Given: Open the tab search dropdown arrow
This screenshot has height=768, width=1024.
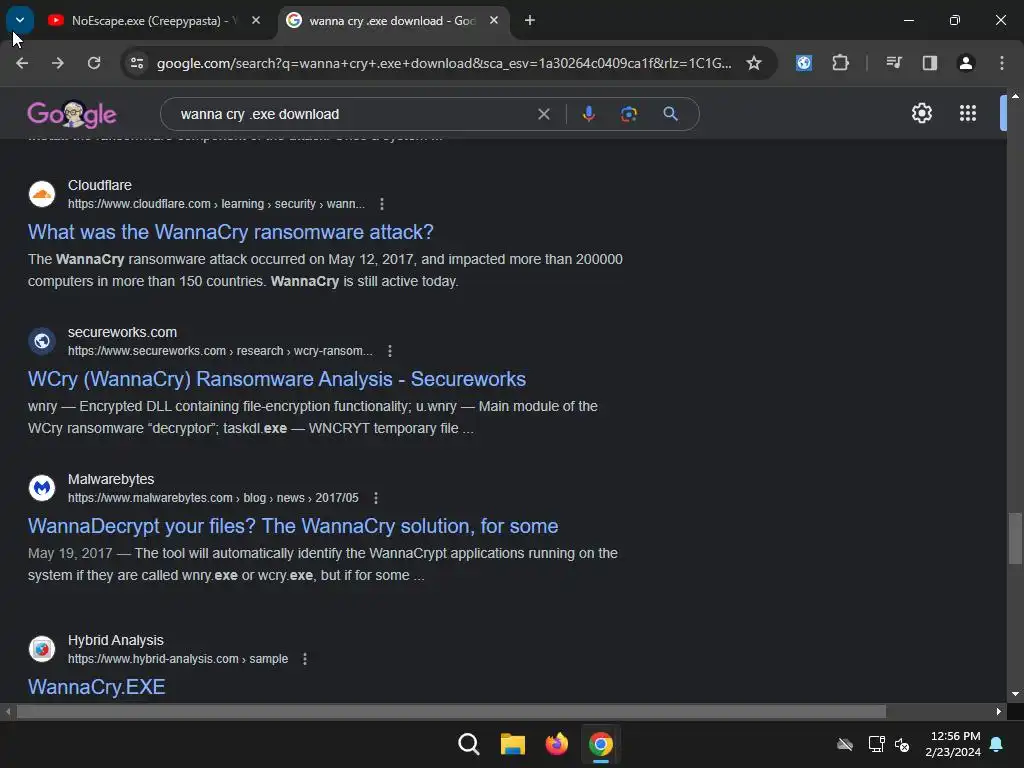Looking at the screenshot, I should tap(20, 20).
